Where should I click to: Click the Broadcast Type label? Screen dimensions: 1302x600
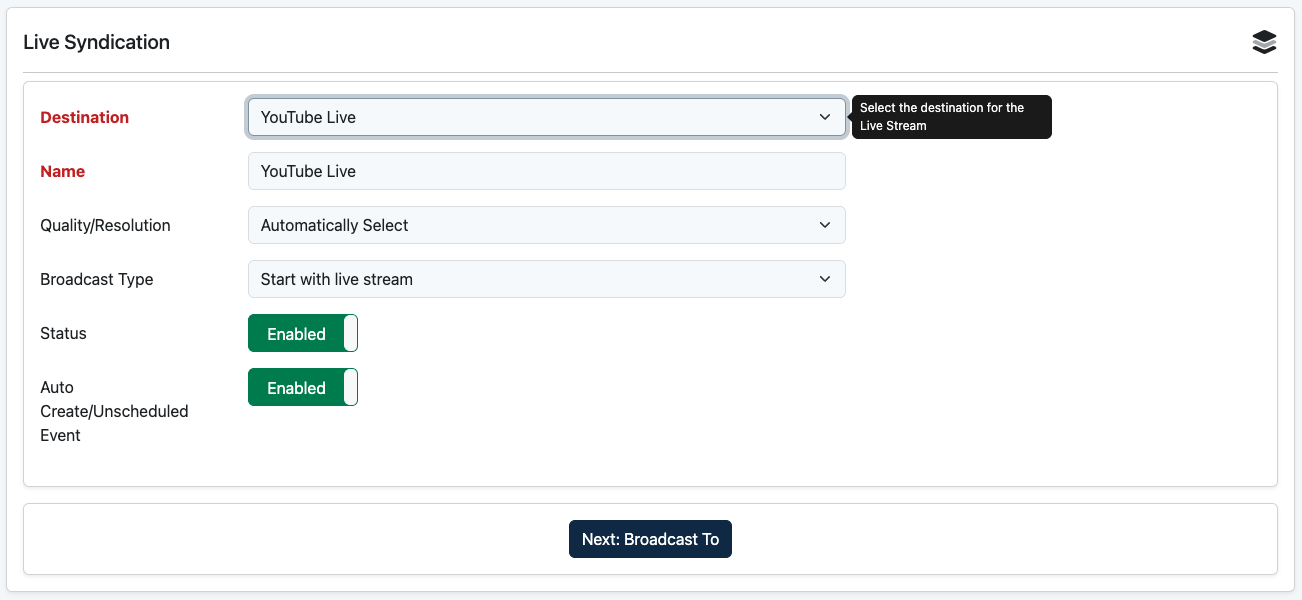[x=96, y=279]
